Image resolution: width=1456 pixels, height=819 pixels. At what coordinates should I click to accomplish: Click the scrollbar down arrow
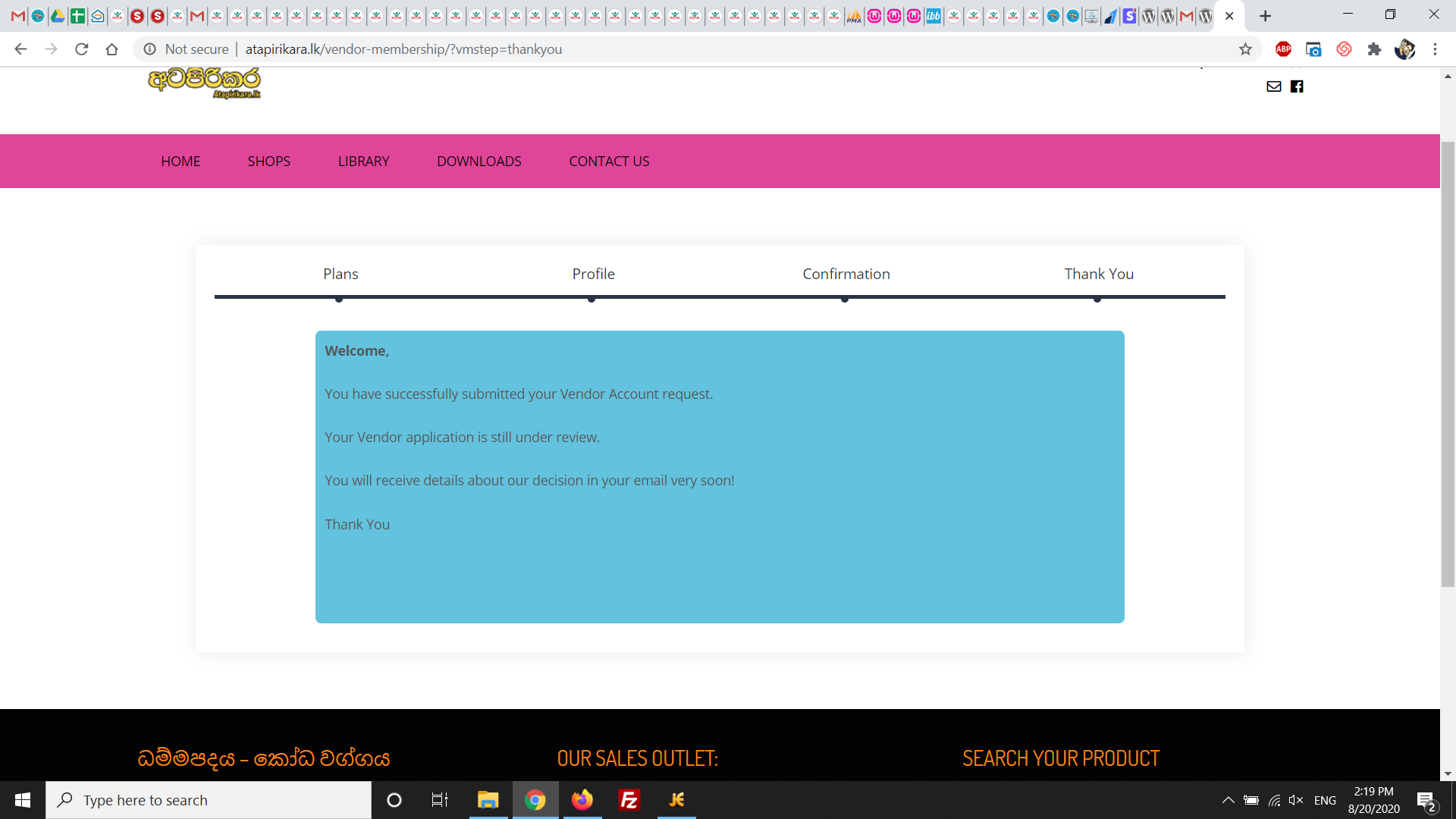coord(1448,774)
